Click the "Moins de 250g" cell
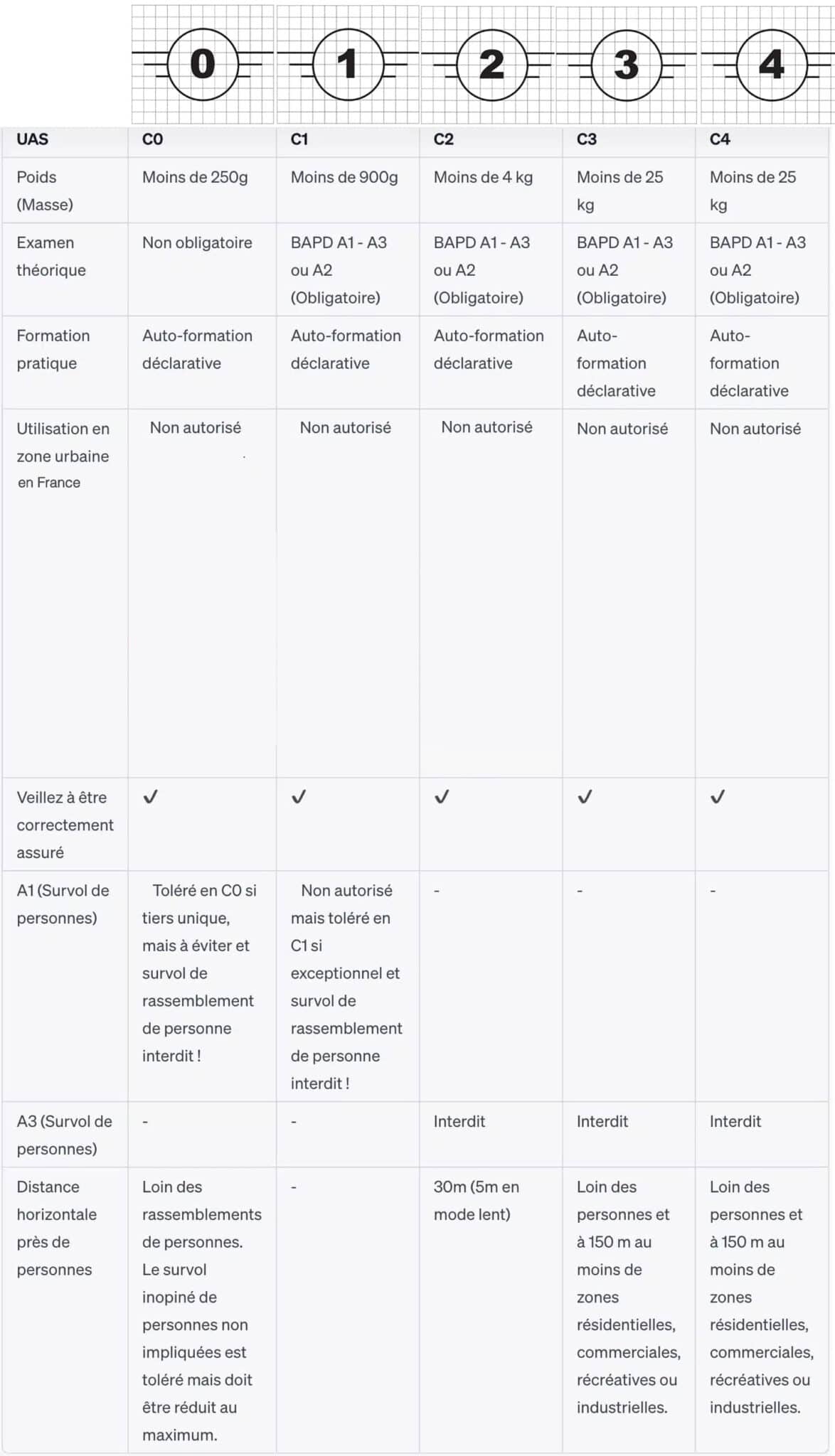Screen dimensions: 835x1456 pos(195,177)
